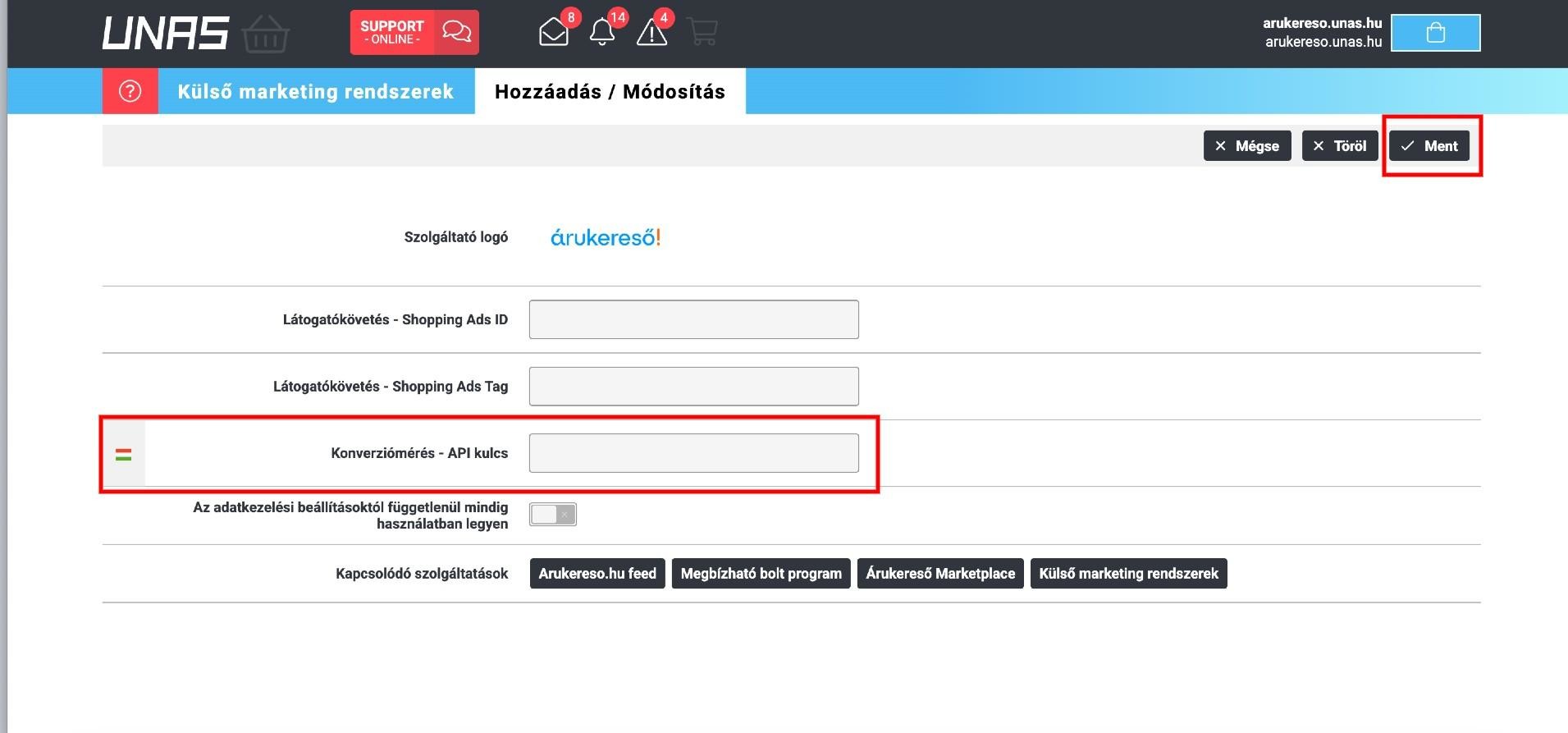Open notifications bell with 14 badge

point(602,32)
